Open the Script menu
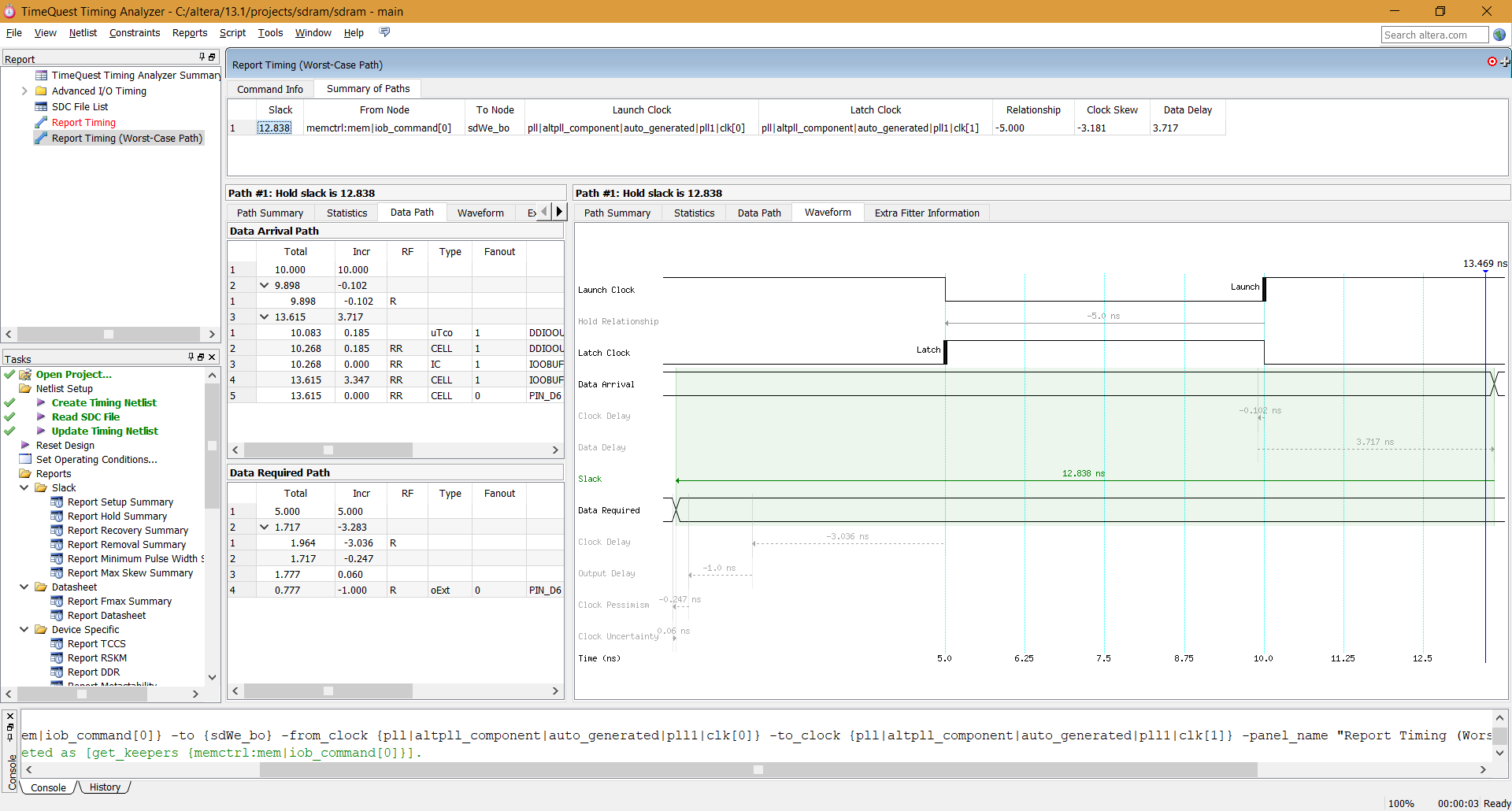 tap(232, 33)
